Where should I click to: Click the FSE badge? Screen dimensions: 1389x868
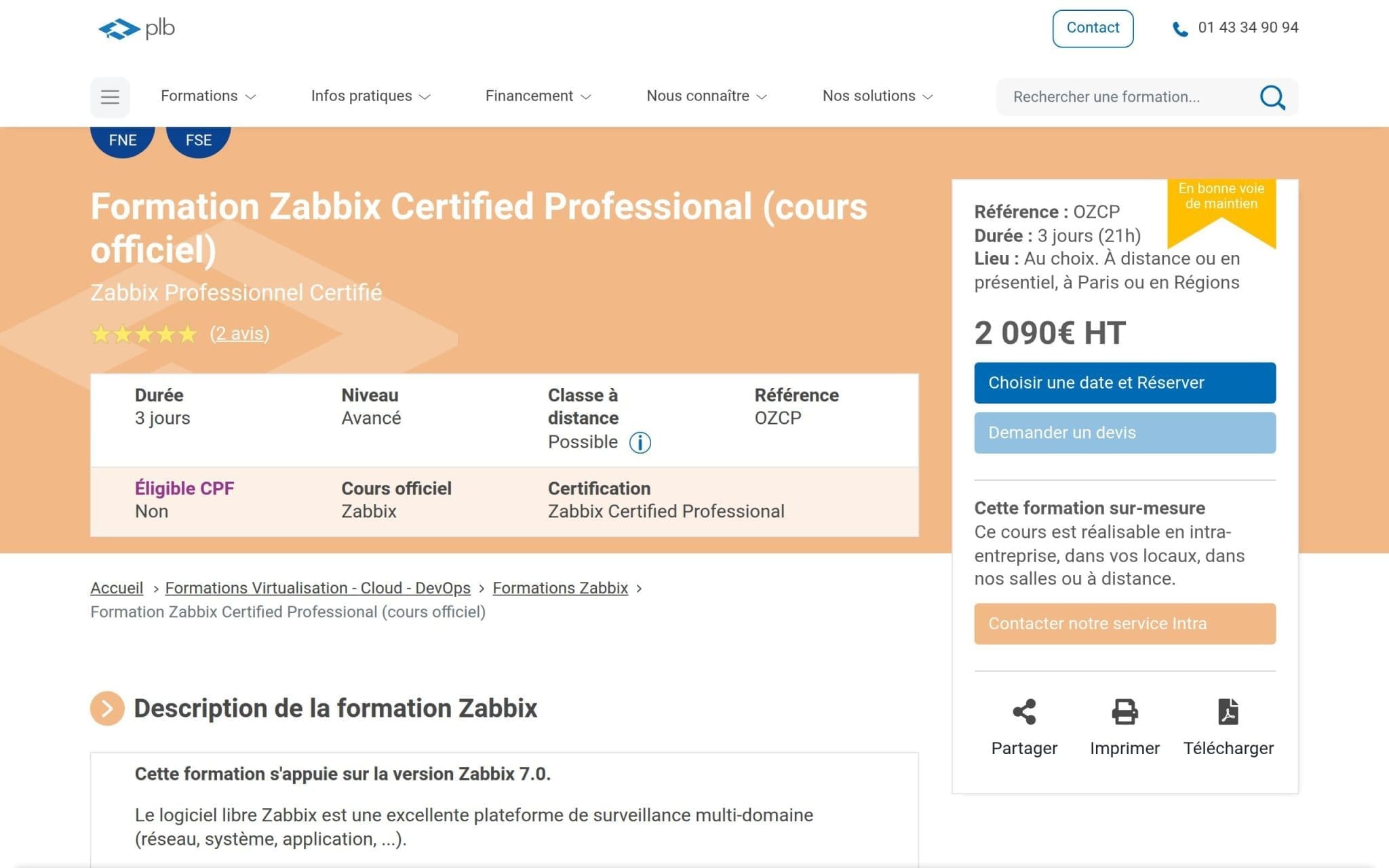pyautogui.click(x=199, y=140)
